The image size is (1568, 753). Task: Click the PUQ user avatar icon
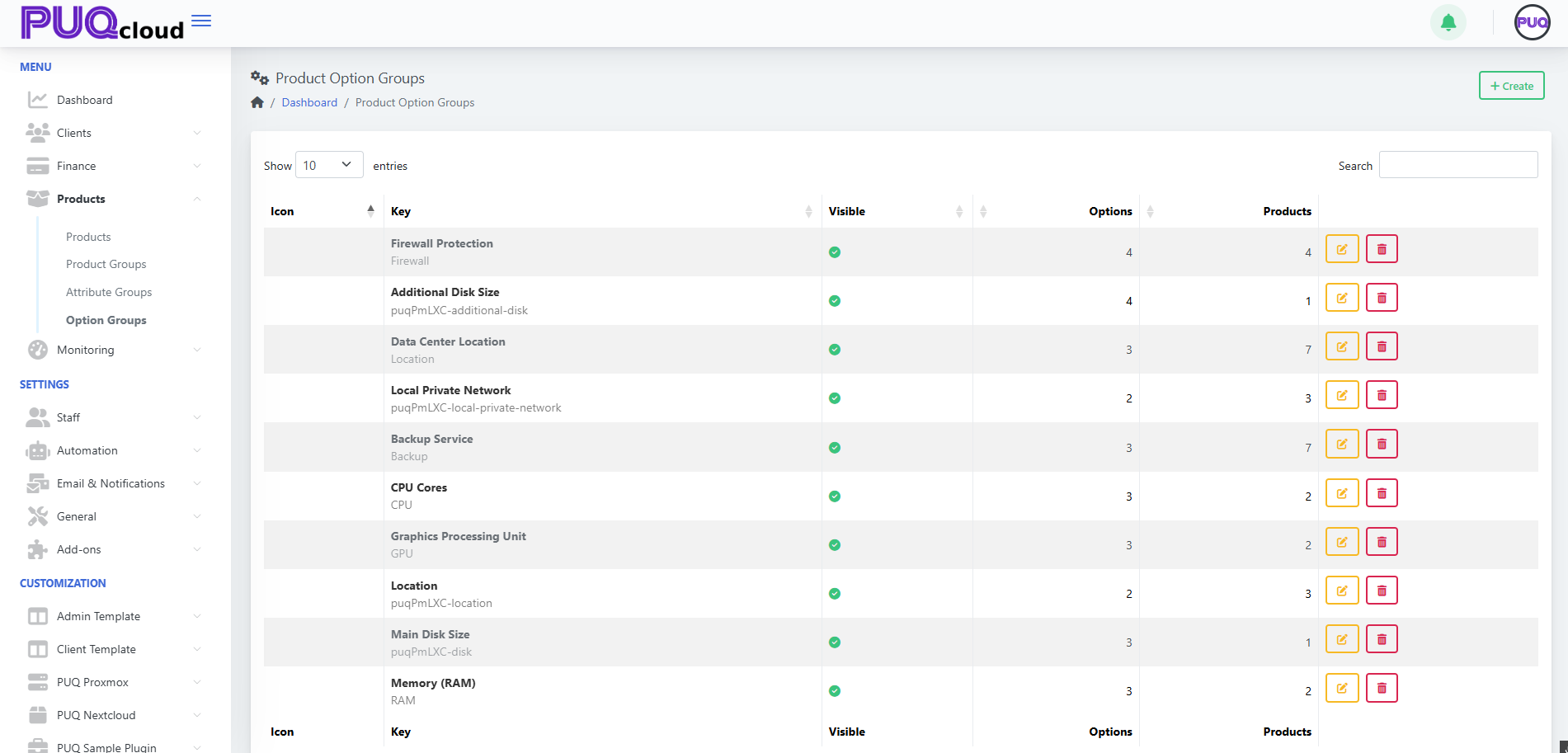[1532, 22]
